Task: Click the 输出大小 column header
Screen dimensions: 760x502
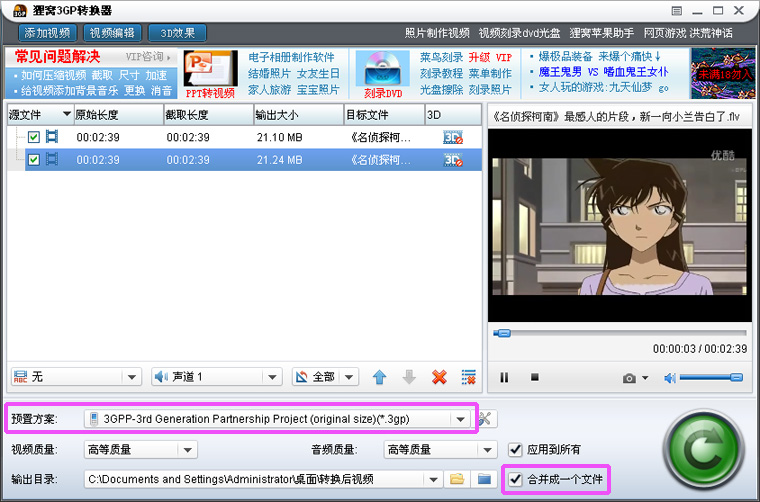Action: [x=299, y=115]
